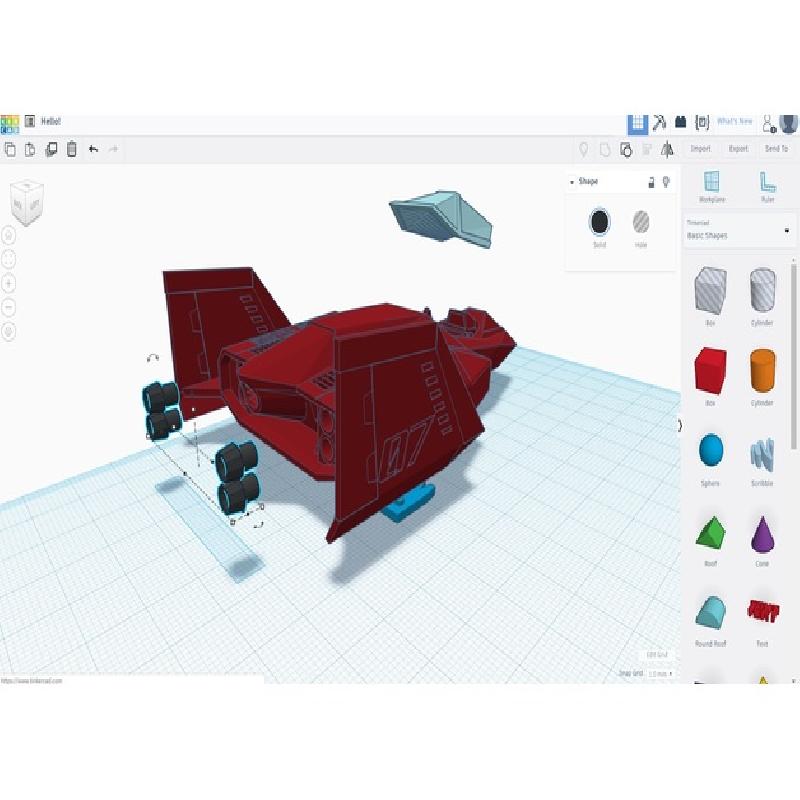The image size is (800, 800).
Task: Click the Fit all in view button
Action: click(9, 259)
